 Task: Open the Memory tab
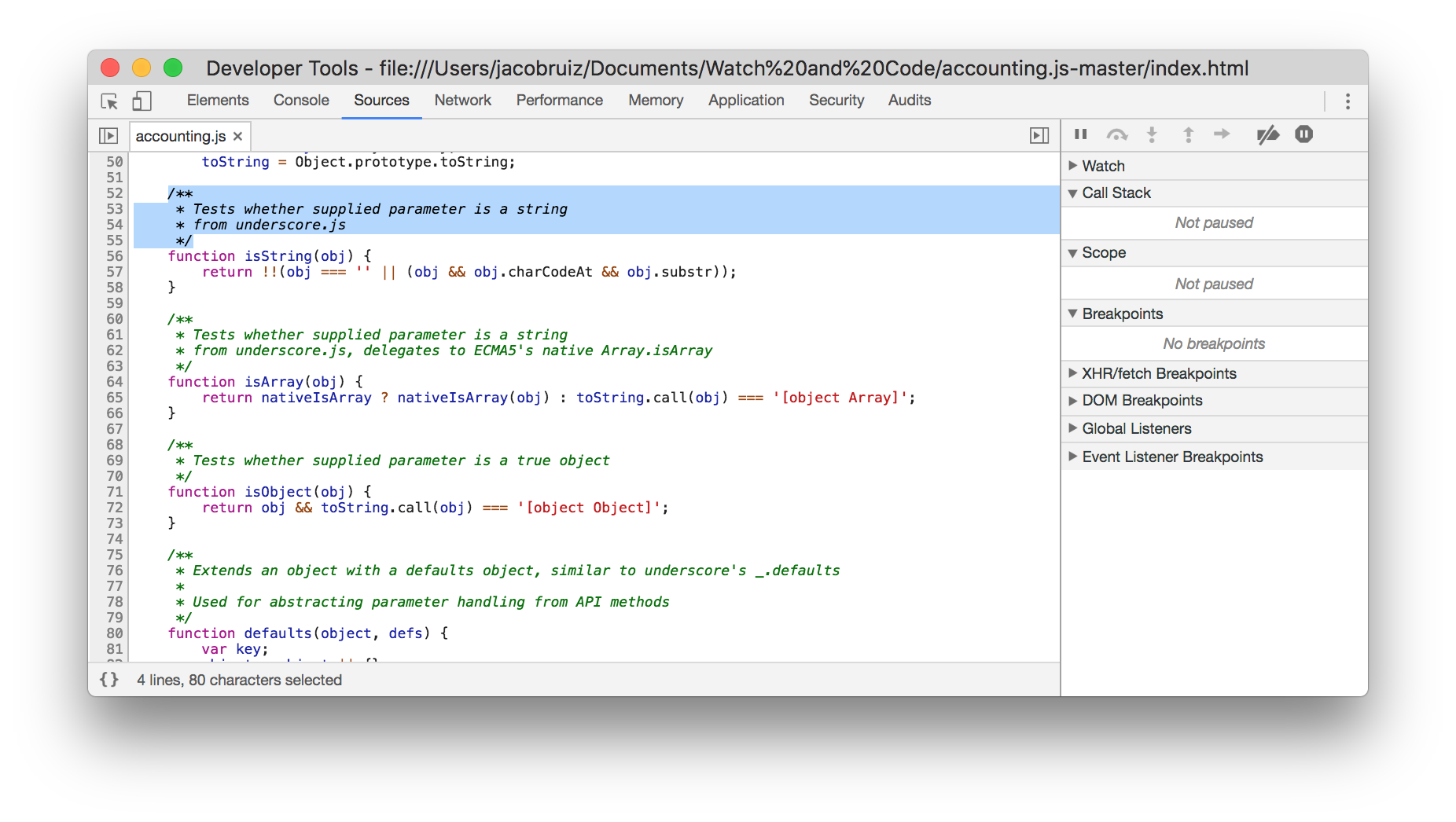(x=656, y=101)
